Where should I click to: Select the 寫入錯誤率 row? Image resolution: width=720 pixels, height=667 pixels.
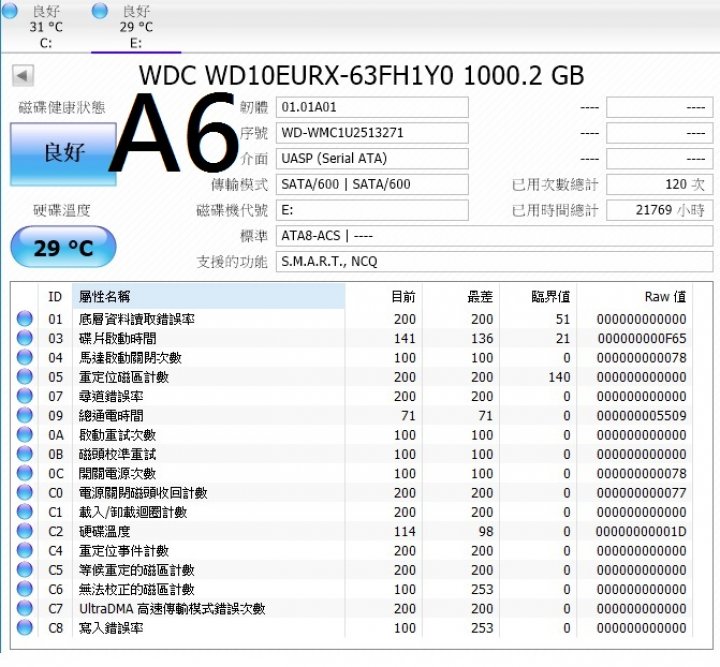pyautogui.click(x=352, y=627)
